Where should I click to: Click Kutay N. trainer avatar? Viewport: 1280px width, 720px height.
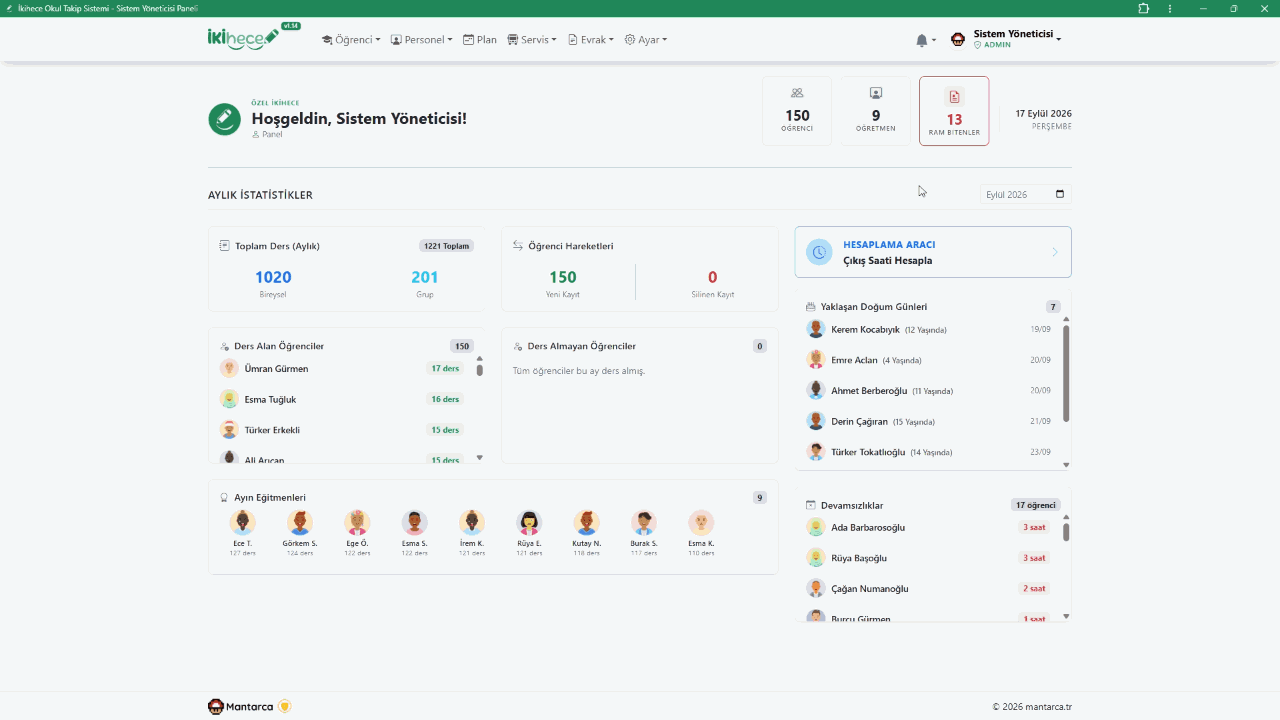coord(587,523)
